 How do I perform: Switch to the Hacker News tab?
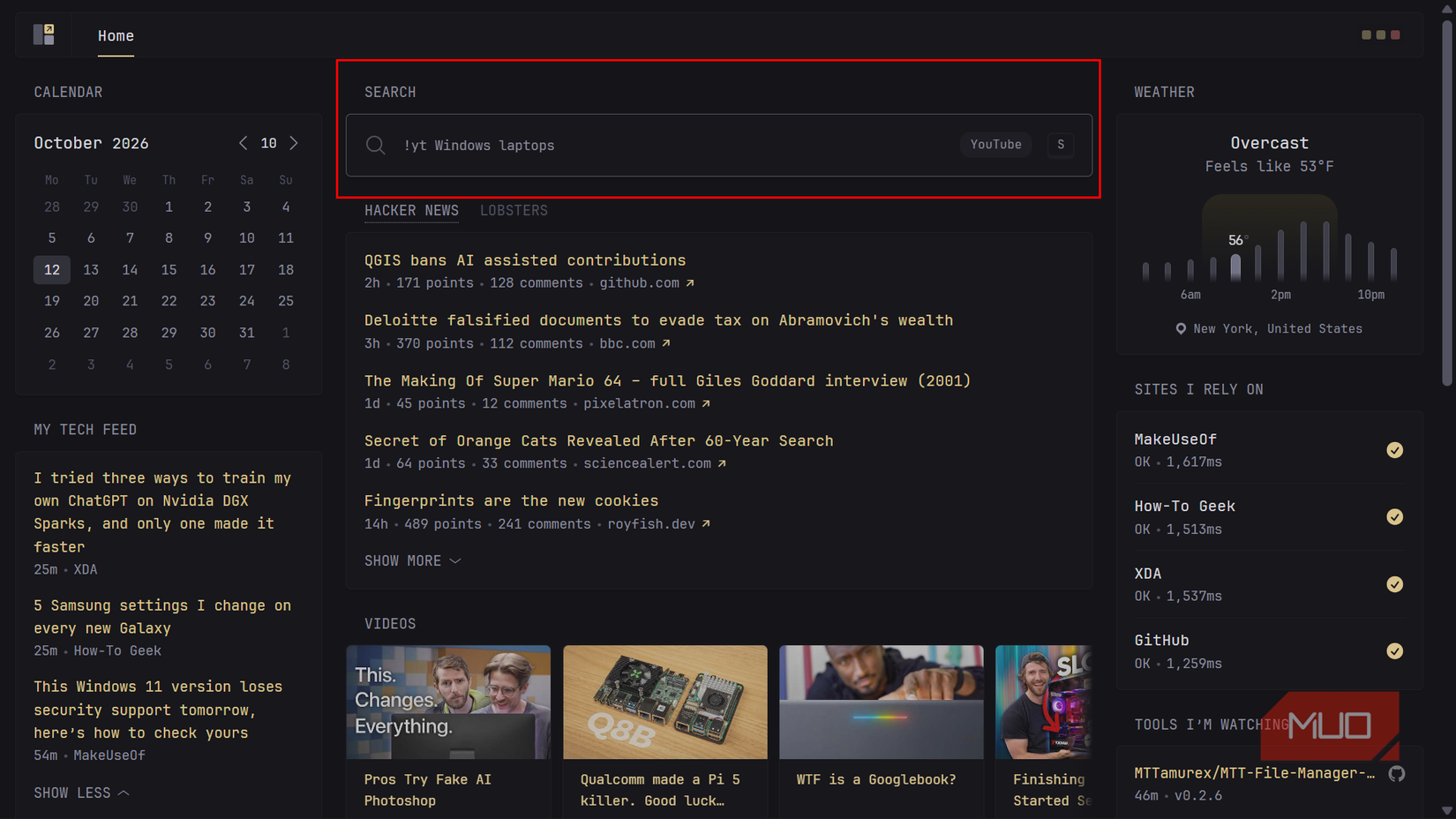click(411, 211)
